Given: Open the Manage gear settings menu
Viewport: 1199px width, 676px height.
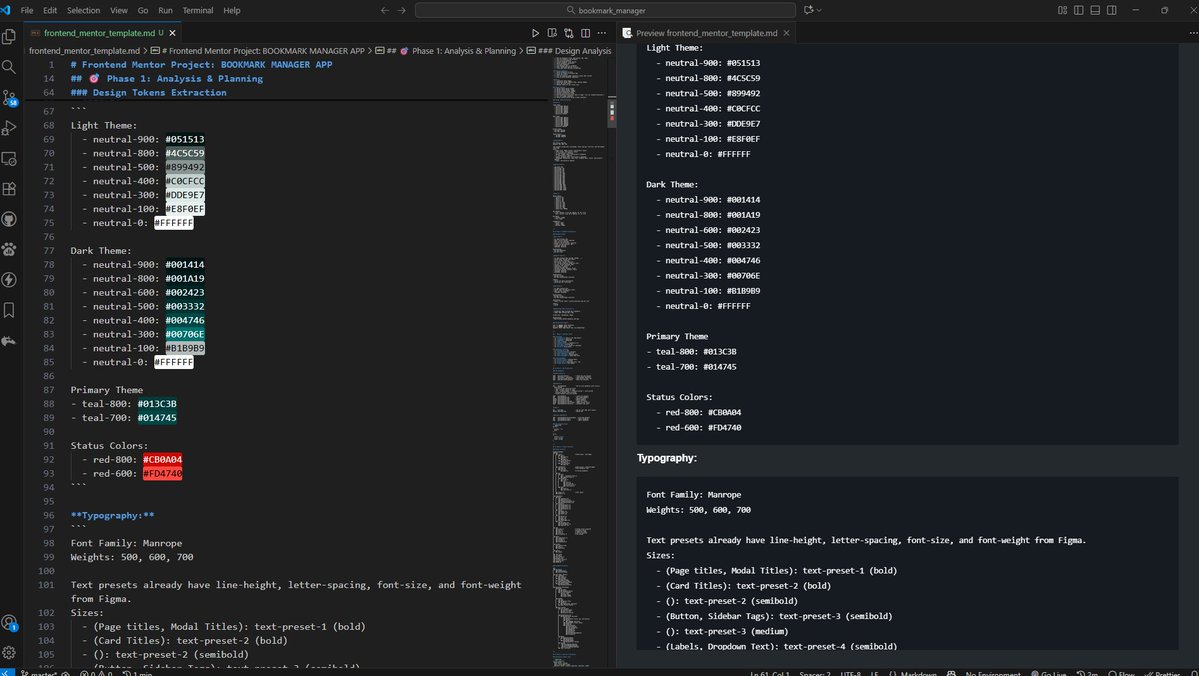Looking at the screenshot, I should coord(9,652).
